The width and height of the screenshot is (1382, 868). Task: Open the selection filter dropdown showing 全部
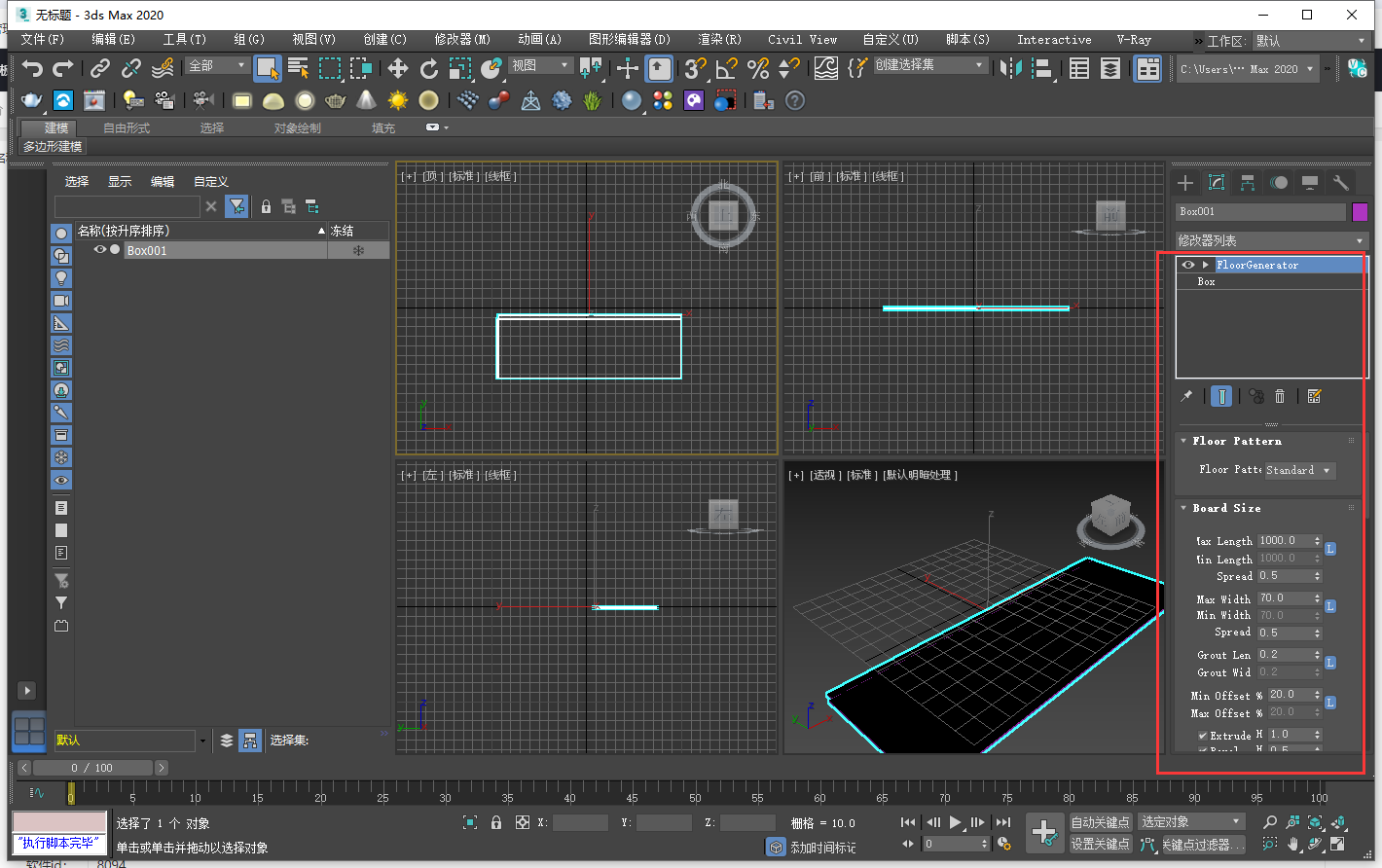pyautogui.click(x=216, y=64)
